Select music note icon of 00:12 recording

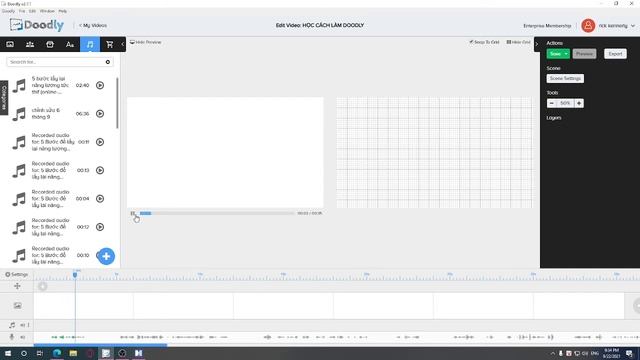[x=19, y=227]
